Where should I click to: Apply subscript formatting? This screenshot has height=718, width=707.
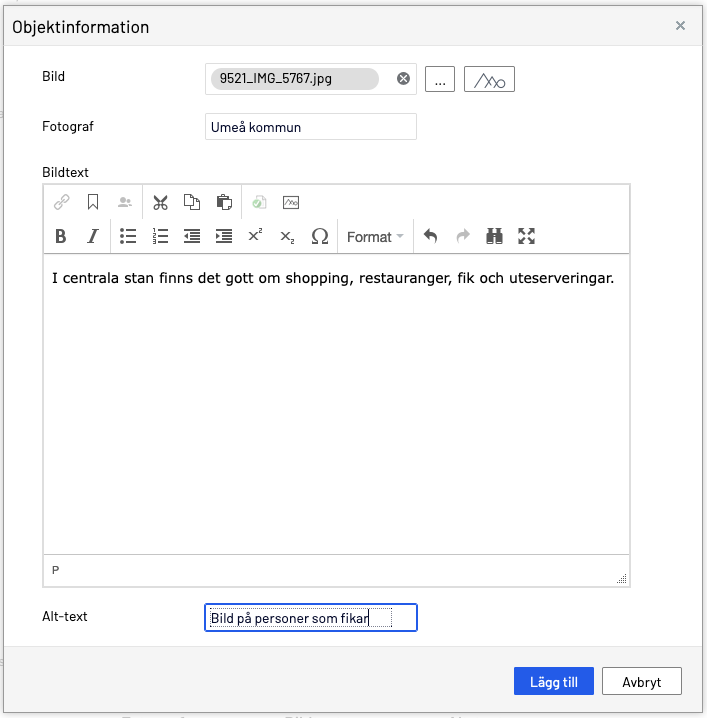point(287,236)
